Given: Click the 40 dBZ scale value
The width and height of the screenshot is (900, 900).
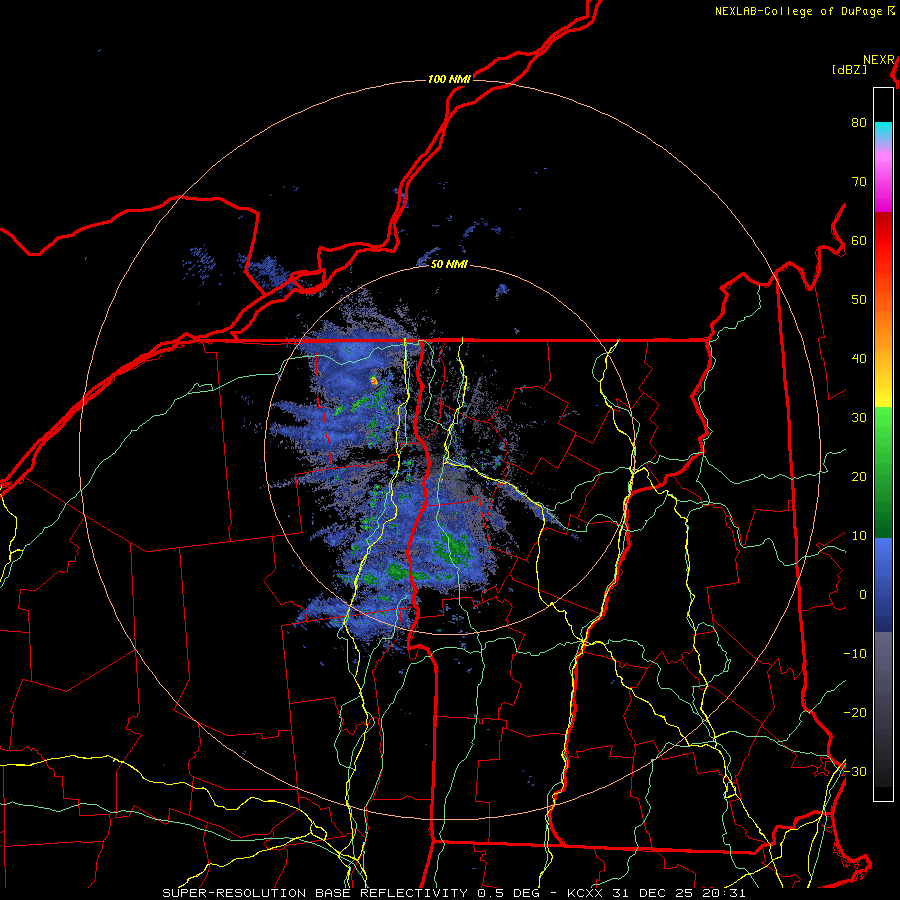Looking at the screenshot, I should [x=859, y=359].
